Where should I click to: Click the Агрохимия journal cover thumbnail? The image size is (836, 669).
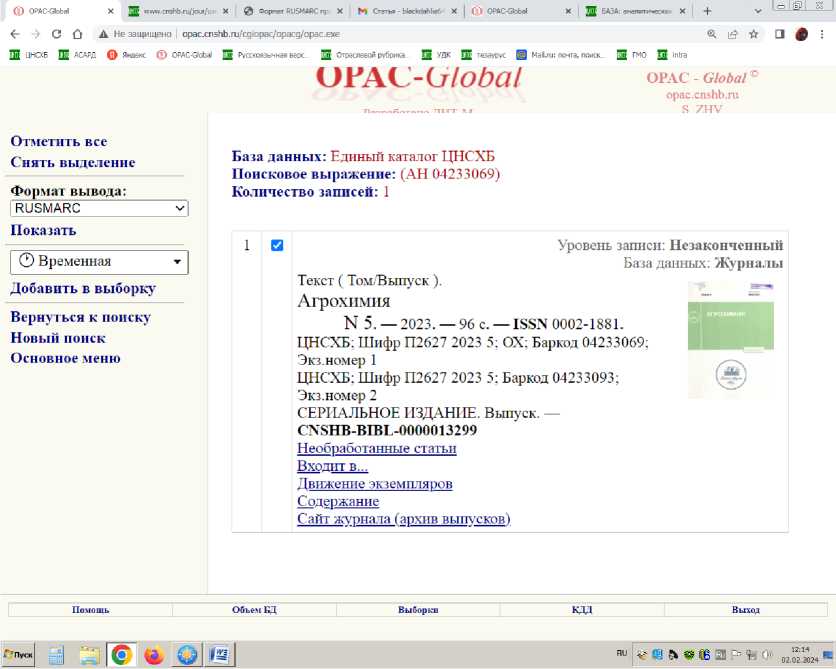pos(730,340)
